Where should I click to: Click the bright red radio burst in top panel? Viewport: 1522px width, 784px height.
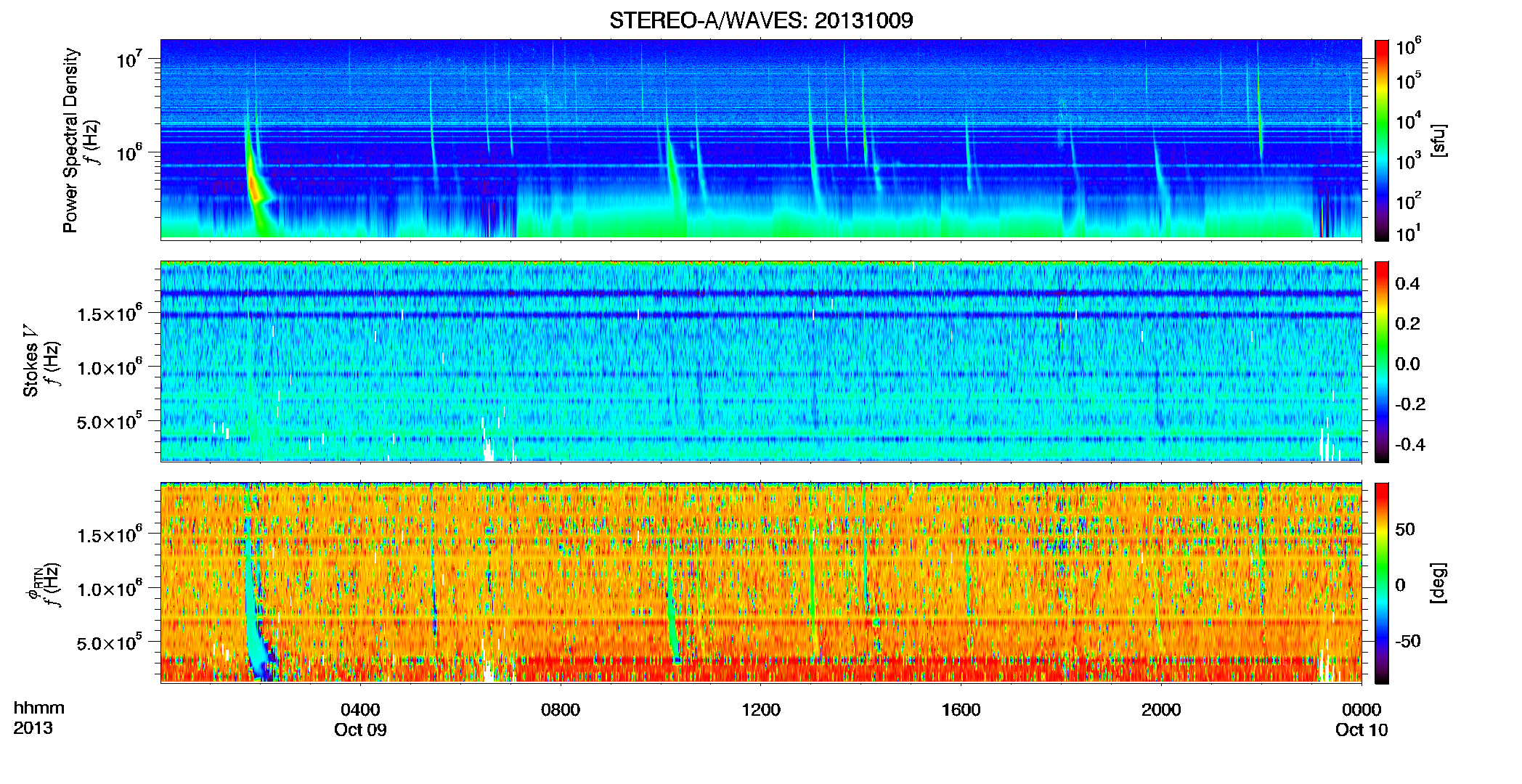(x=255, y=187)
